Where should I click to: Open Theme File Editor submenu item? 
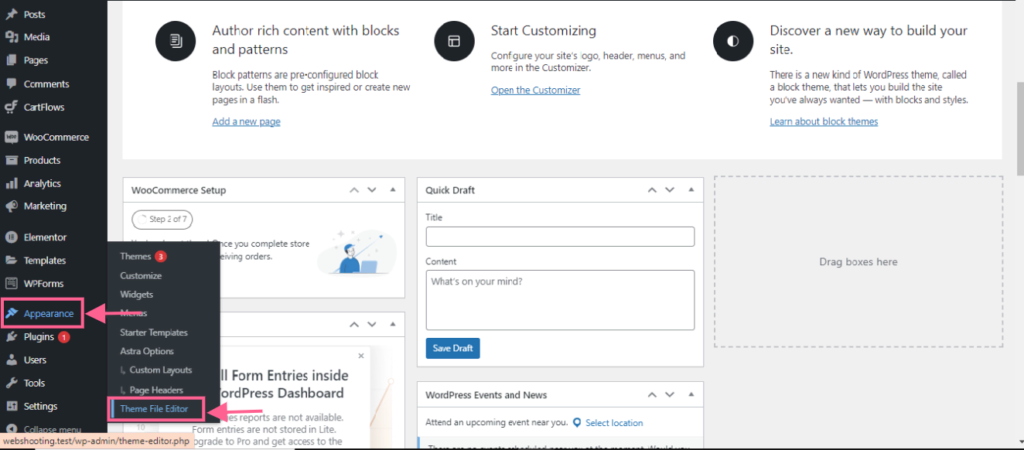click(x=154, y=408)
